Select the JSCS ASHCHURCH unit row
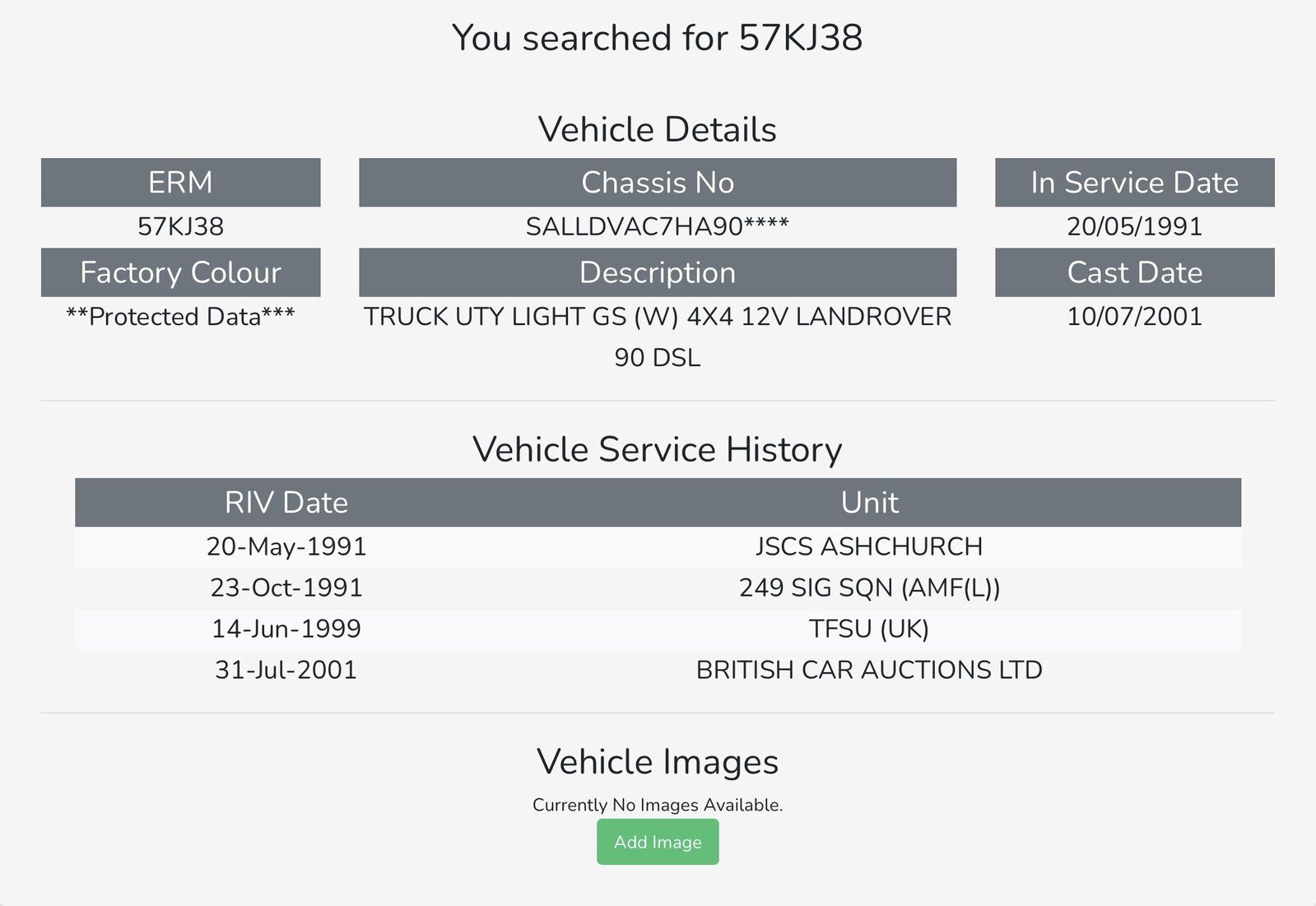 pyautogui.click(x=658, y=547)
